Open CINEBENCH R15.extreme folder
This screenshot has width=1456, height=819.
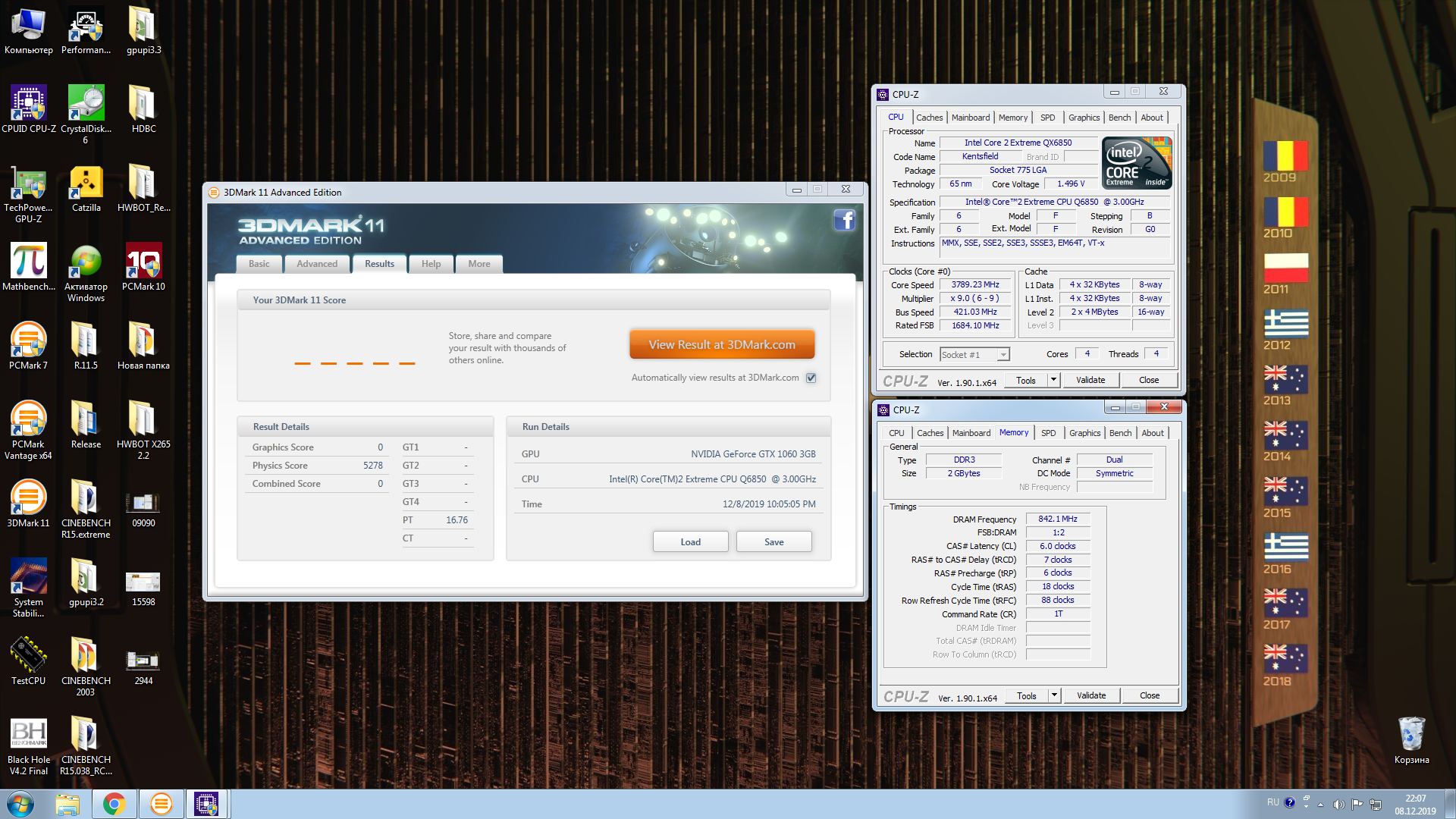coord(86,509)
